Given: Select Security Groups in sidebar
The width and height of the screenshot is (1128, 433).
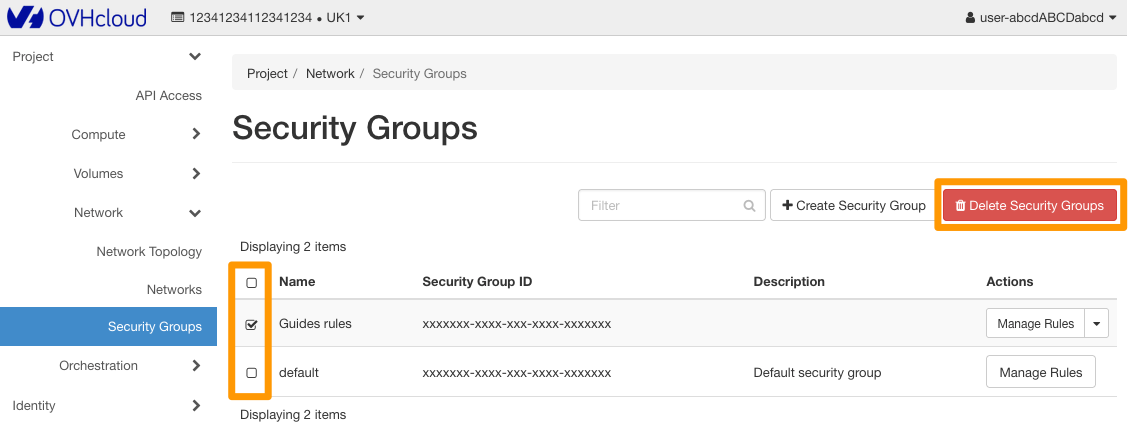Looking at the screenshot, I should click(108, 327).
